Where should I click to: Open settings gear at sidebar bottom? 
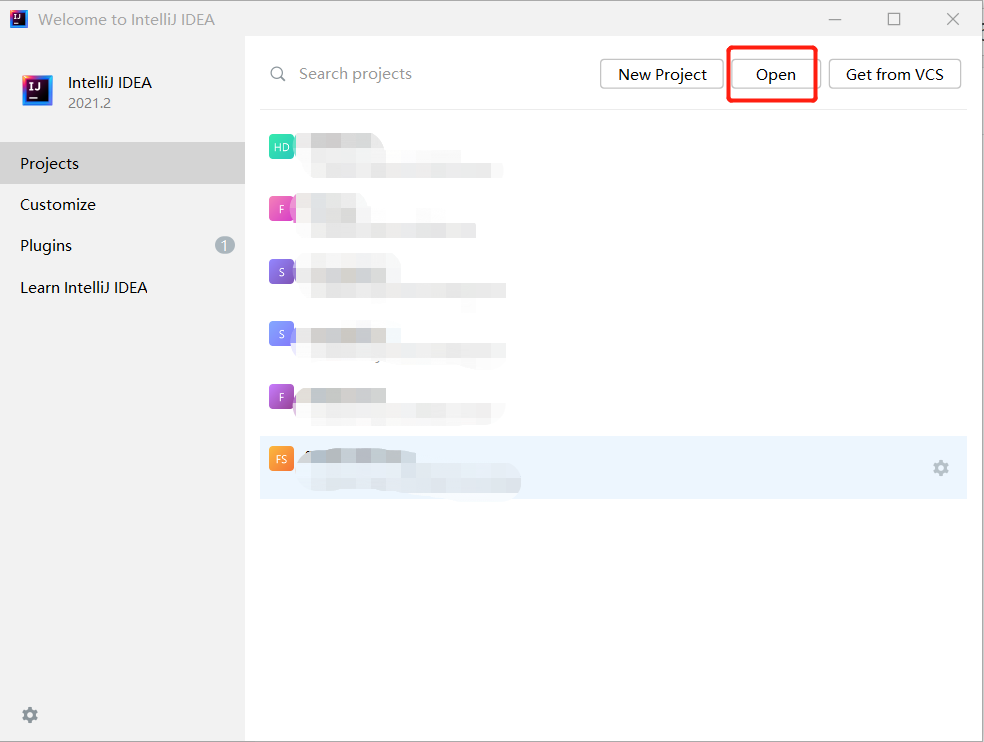30,714
